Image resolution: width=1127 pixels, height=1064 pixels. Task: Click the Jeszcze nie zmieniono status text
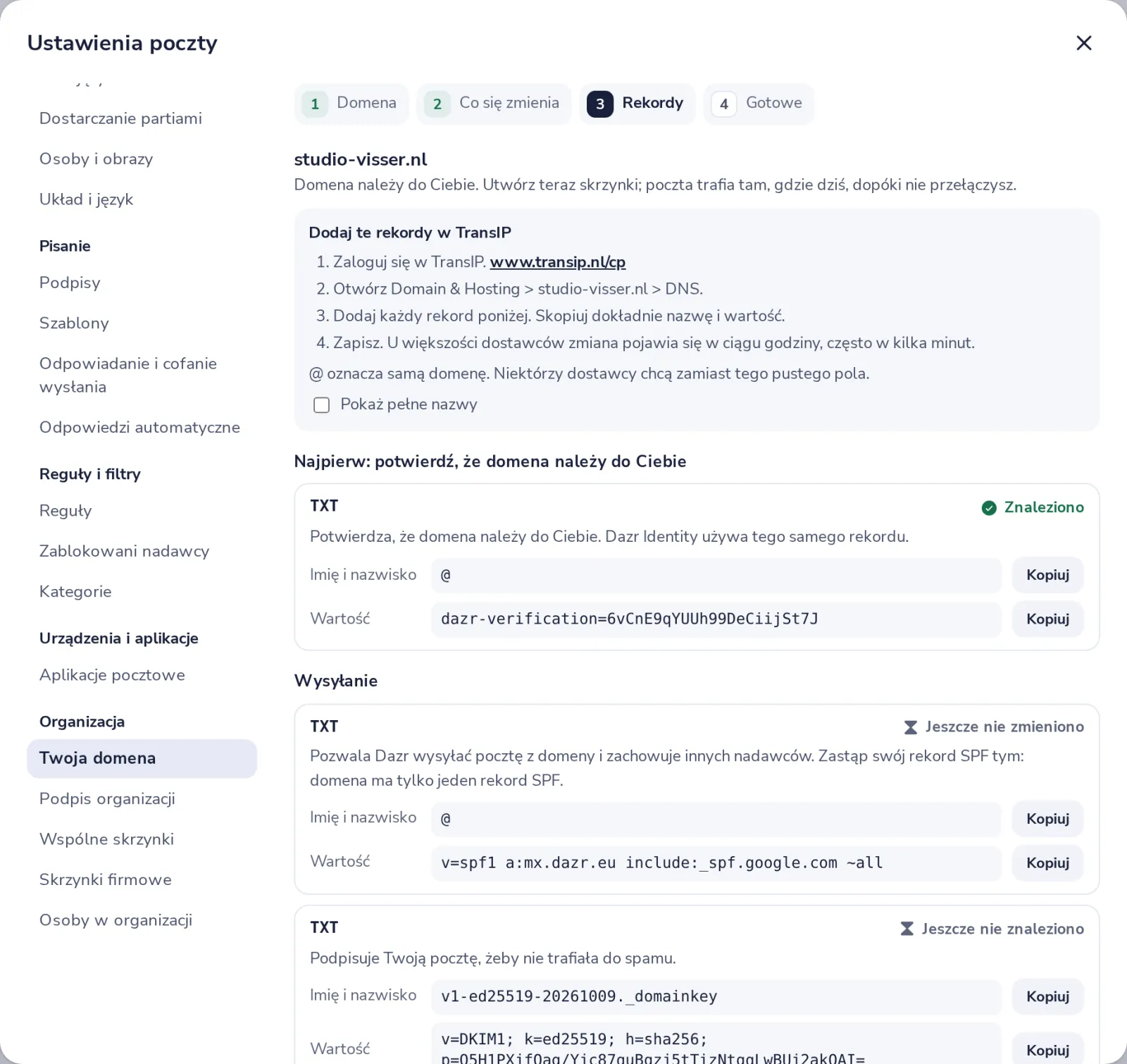point(1004,727)
